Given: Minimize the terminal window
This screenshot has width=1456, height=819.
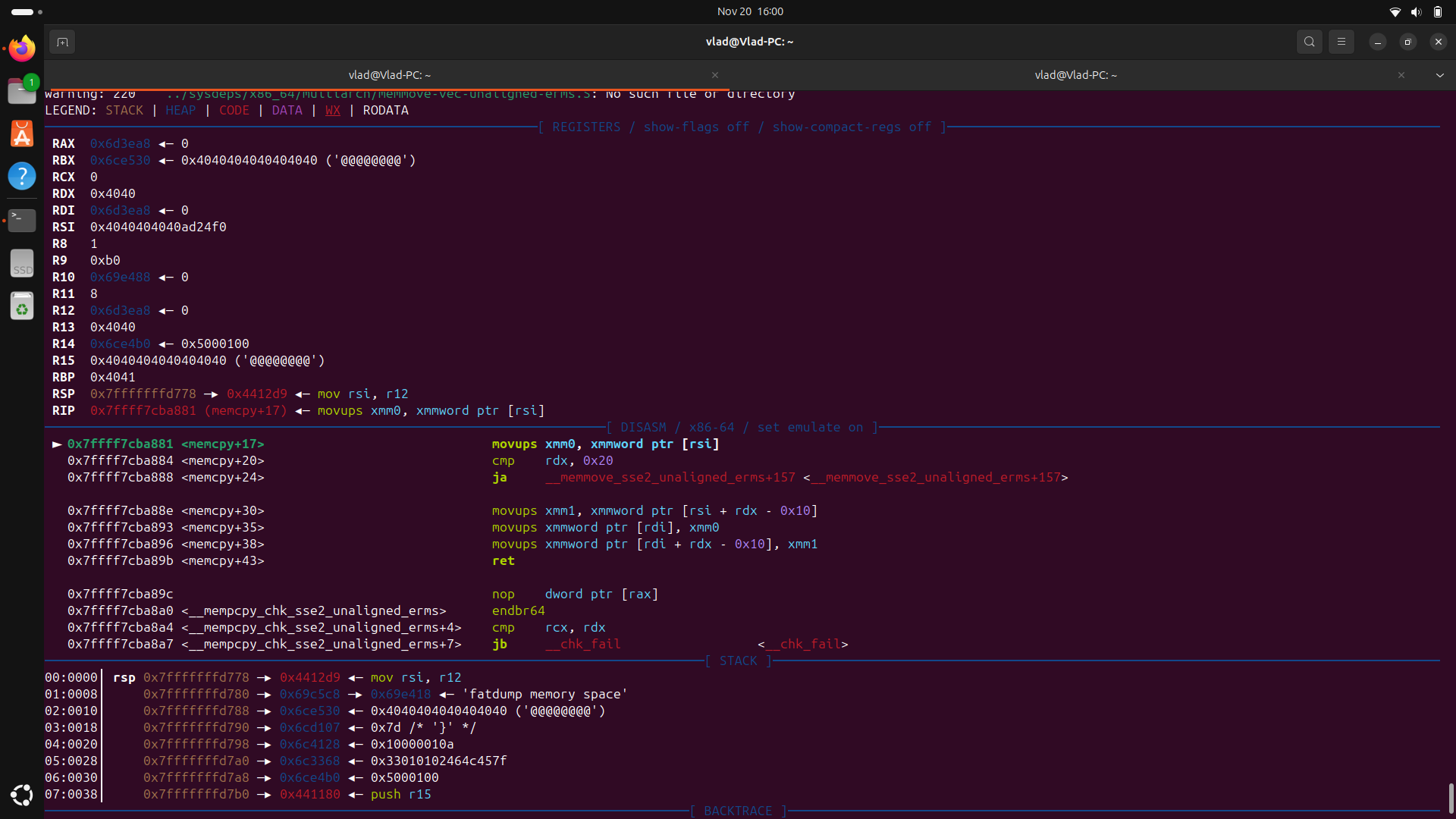Looking at the screenshot, I should coord(1378,42).
